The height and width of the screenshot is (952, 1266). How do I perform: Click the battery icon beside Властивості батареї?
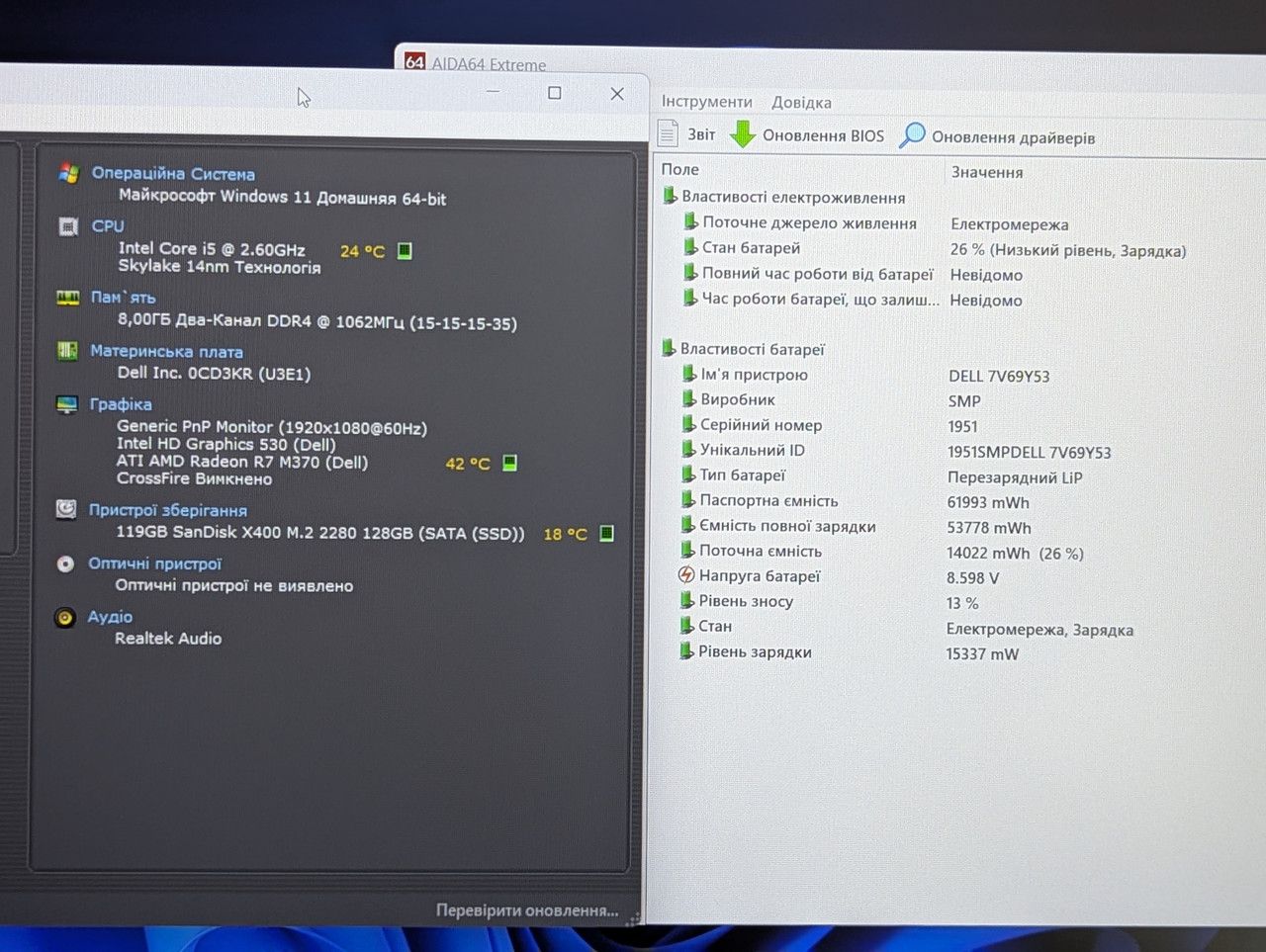click(669, 348)
